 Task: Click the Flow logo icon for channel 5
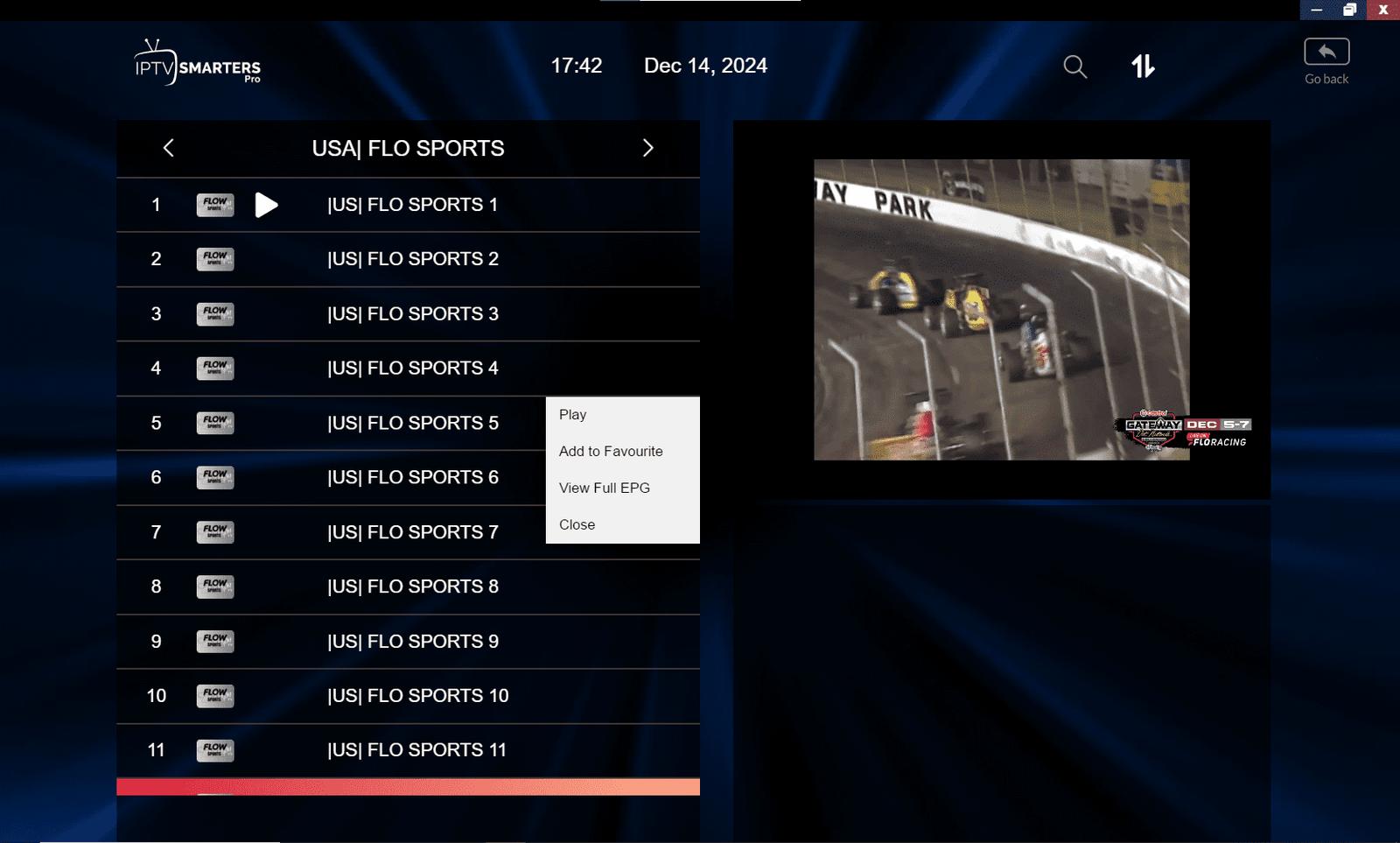[x=215, y=423]
